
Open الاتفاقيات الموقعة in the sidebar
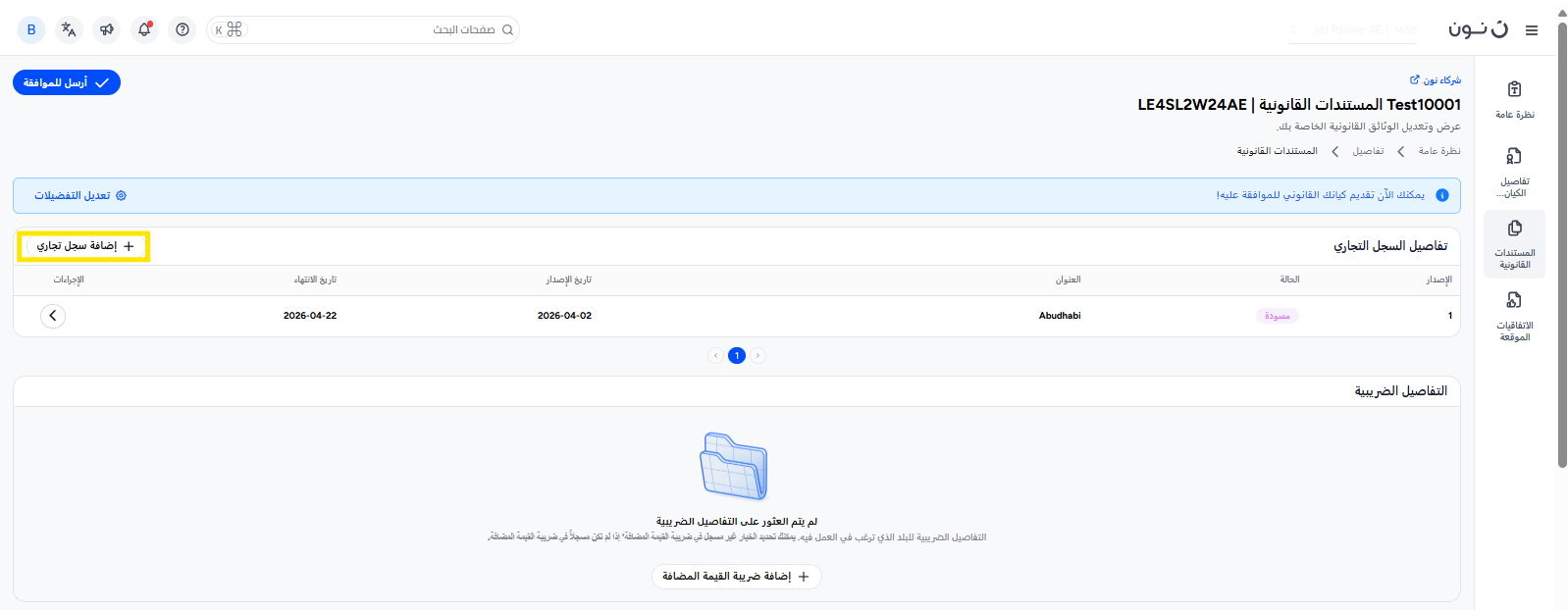click(x=1515, y=317)
